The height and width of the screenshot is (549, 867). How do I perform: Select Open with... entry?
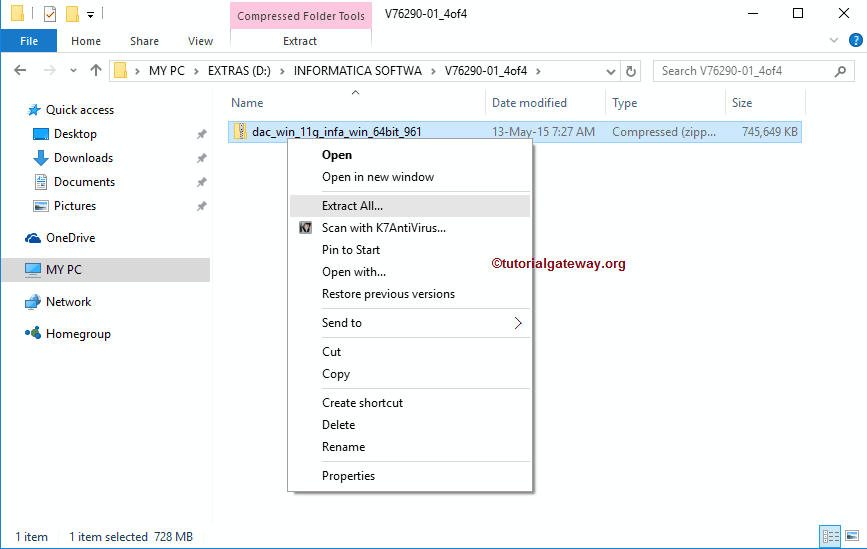point(409,272)
